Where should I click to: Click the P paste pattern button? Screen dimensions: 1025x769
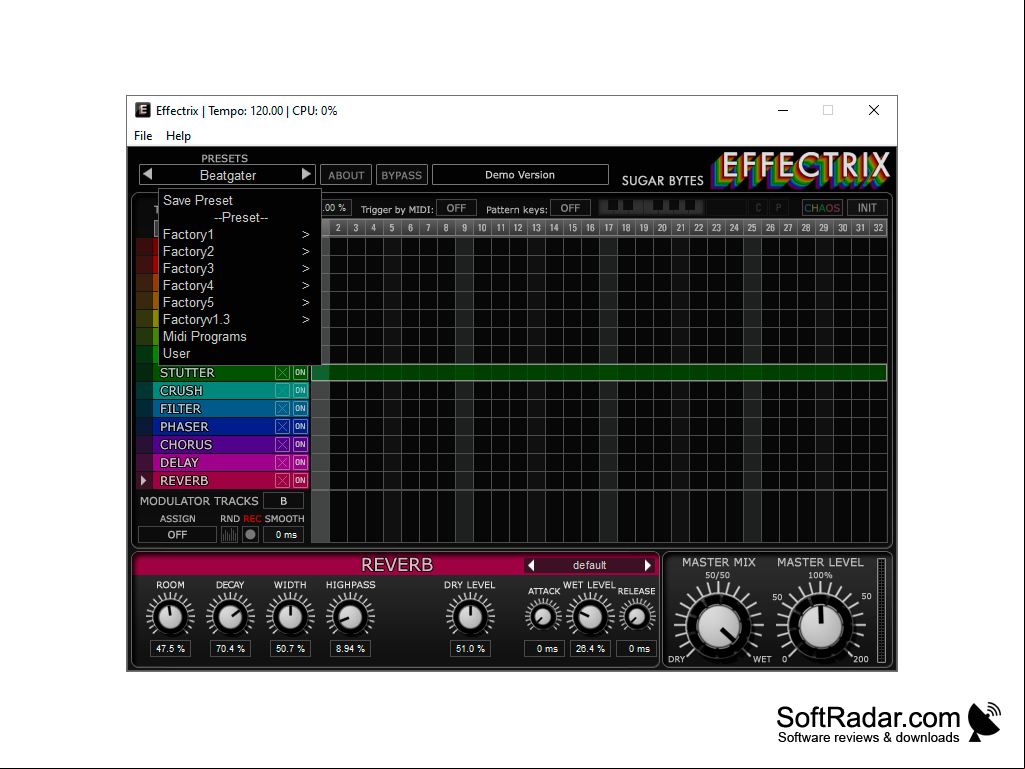(x=778, y=208)
